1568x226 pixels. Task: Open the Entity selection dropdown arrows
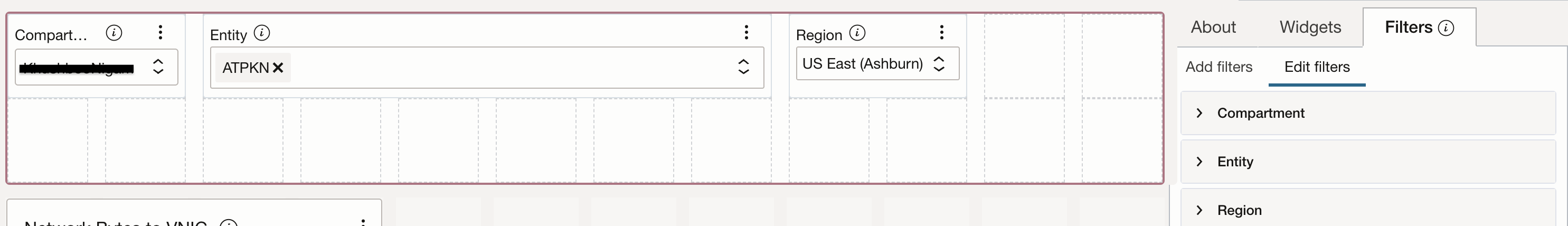(x=743, y=67)
